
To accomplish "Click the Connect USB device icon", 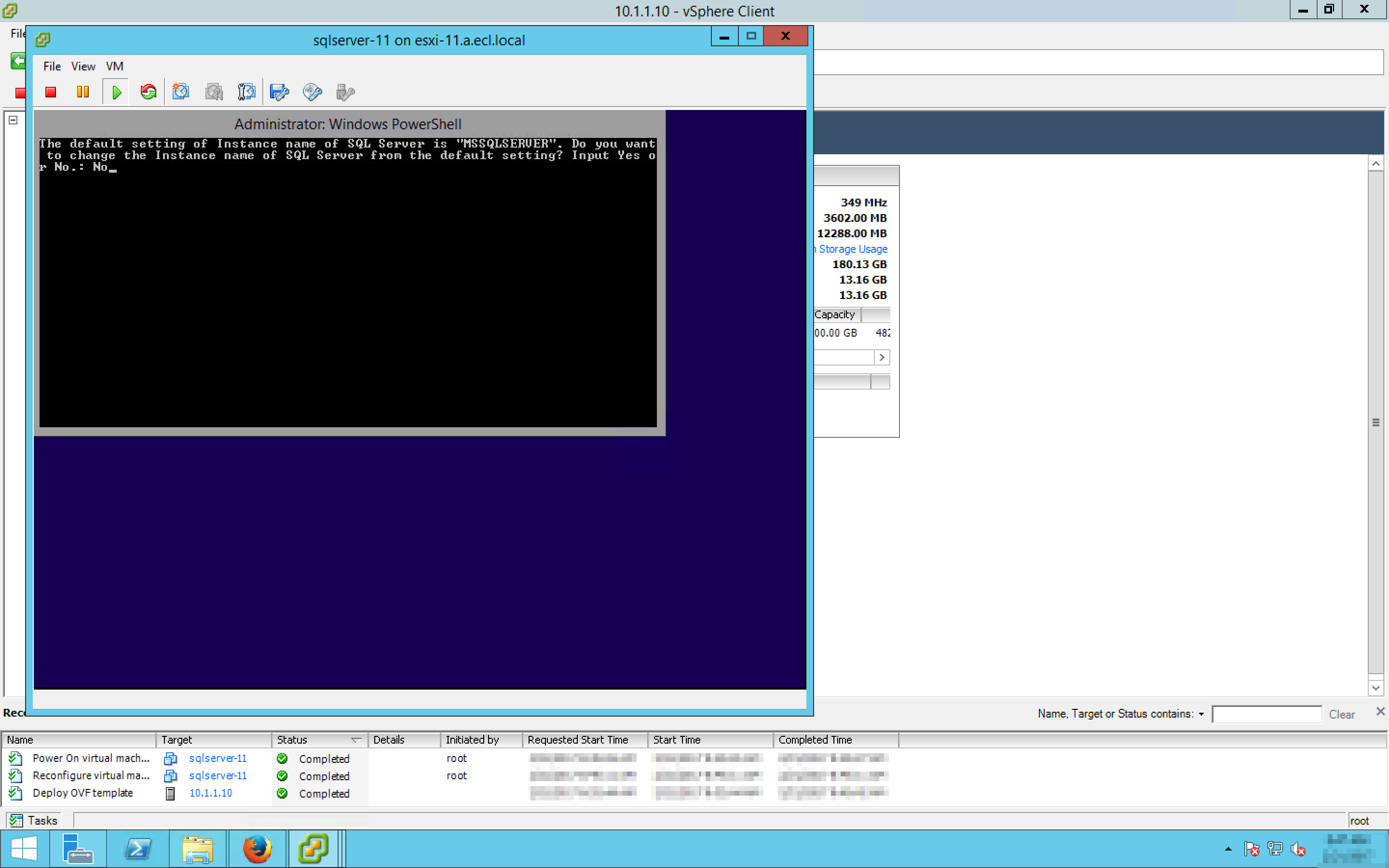I will point(345,92).
